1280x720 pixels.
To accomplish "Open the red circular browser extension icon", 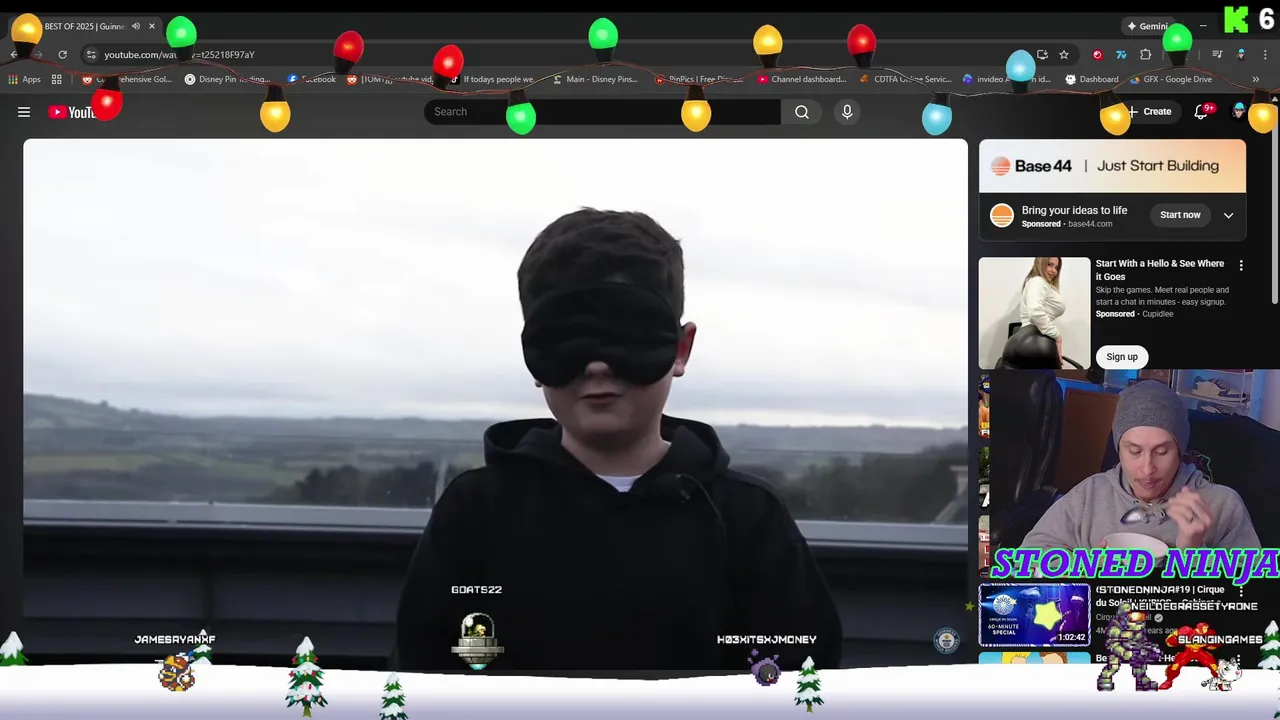I will 1097,55.
